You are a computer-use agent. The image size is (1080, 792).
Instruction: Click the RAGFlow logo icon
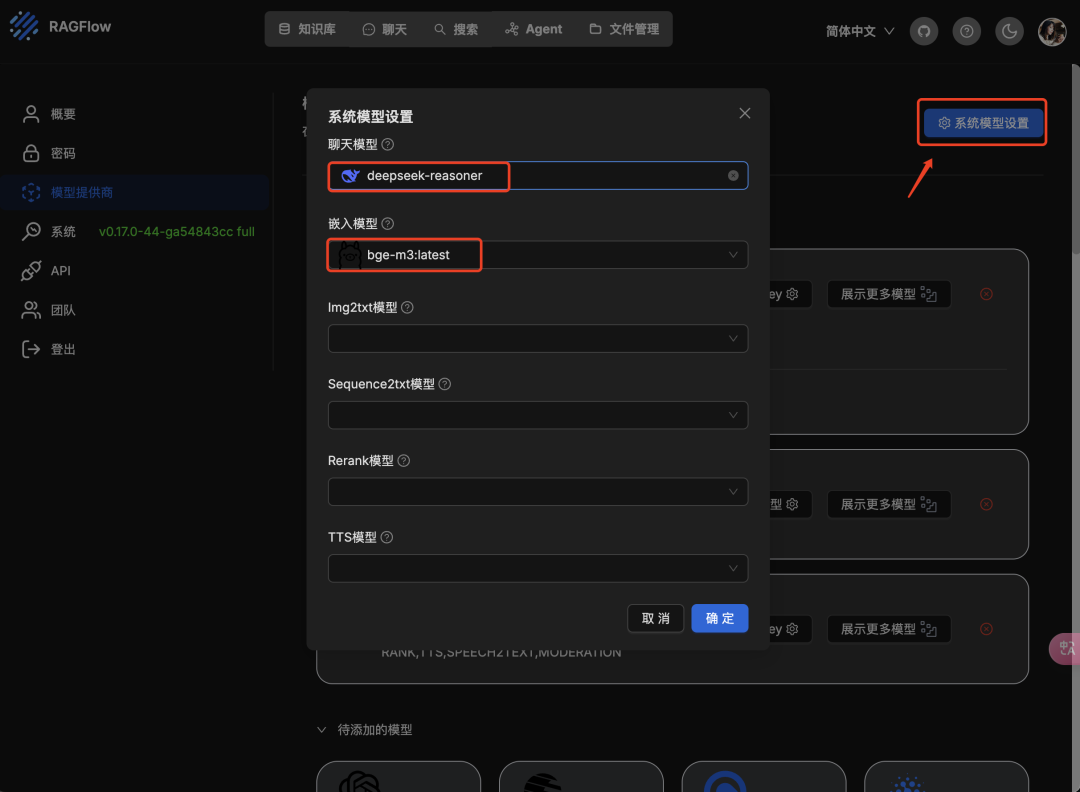click(24, 26)
